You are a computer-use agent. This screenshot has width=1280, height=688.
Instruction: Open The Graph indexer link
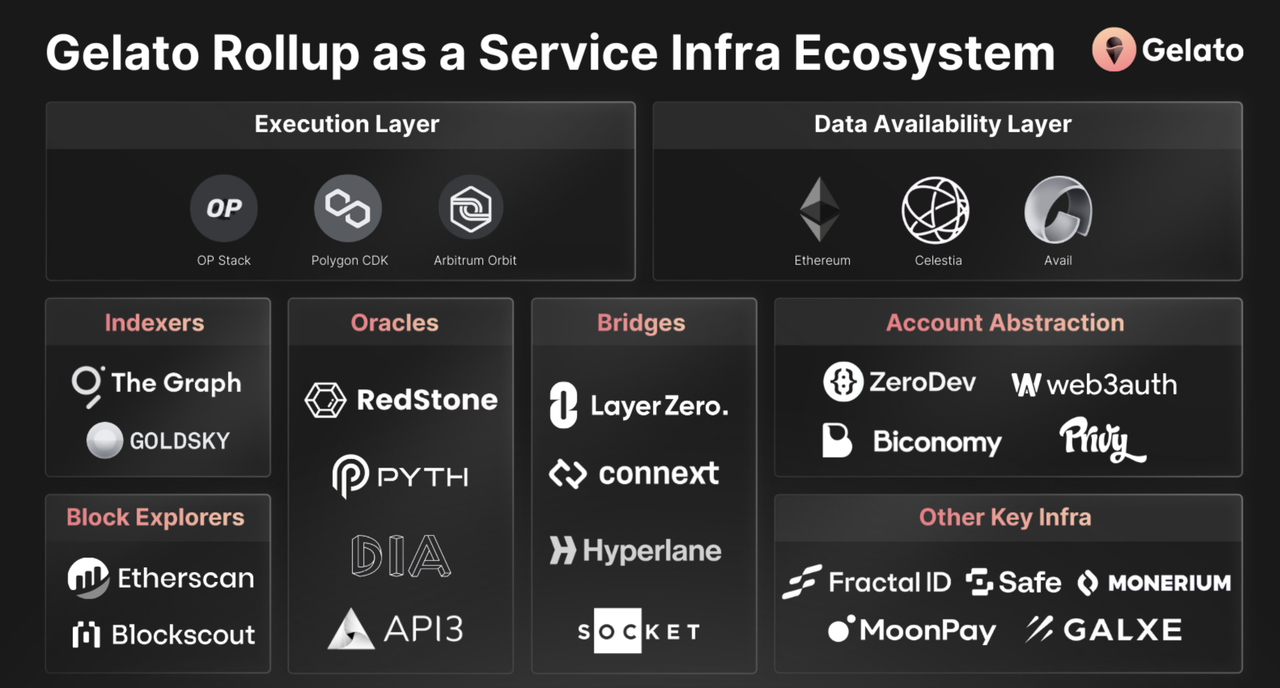157,383
